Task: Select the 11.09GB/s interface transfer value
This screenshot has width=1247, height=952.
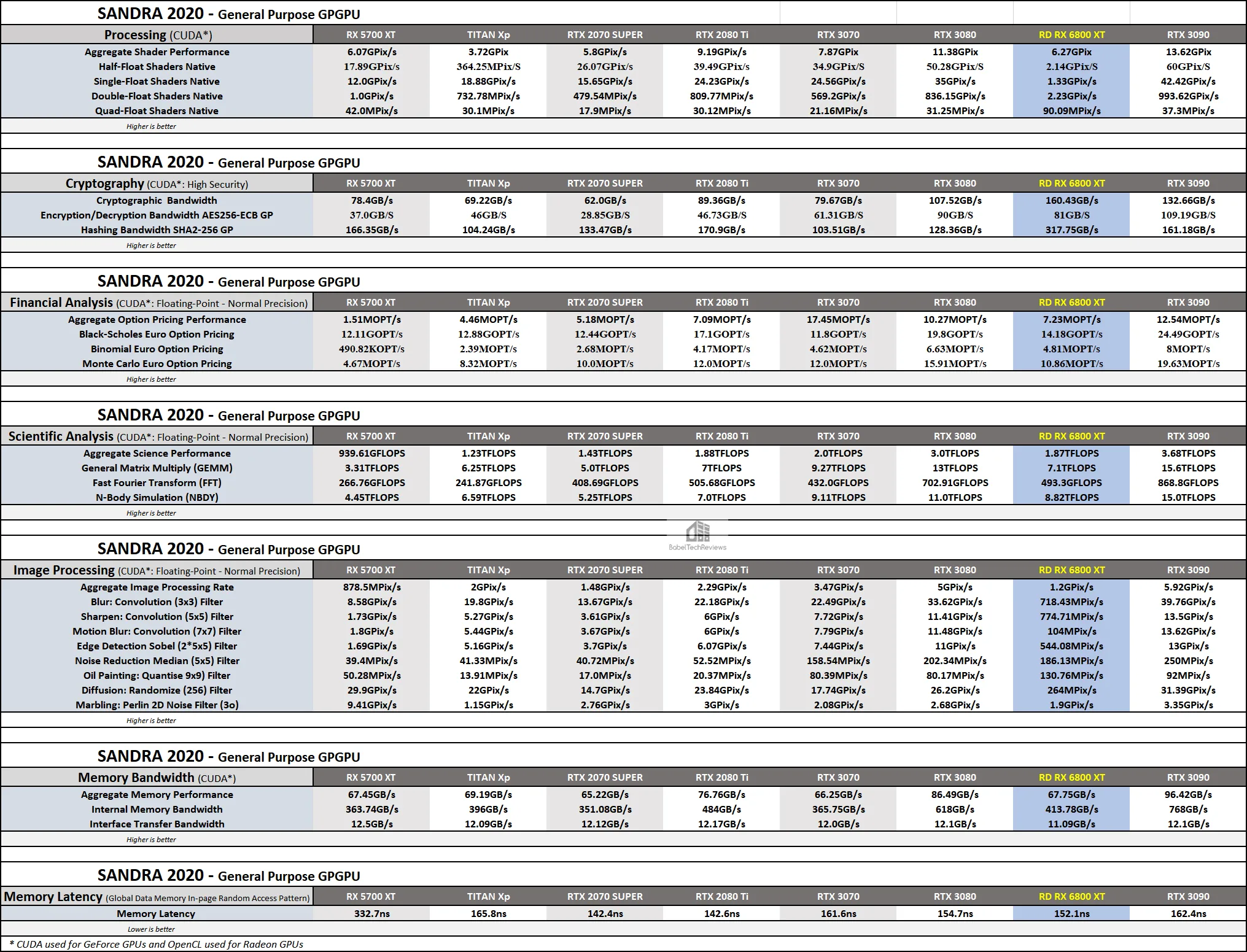Action: (x=1071, y=824)
